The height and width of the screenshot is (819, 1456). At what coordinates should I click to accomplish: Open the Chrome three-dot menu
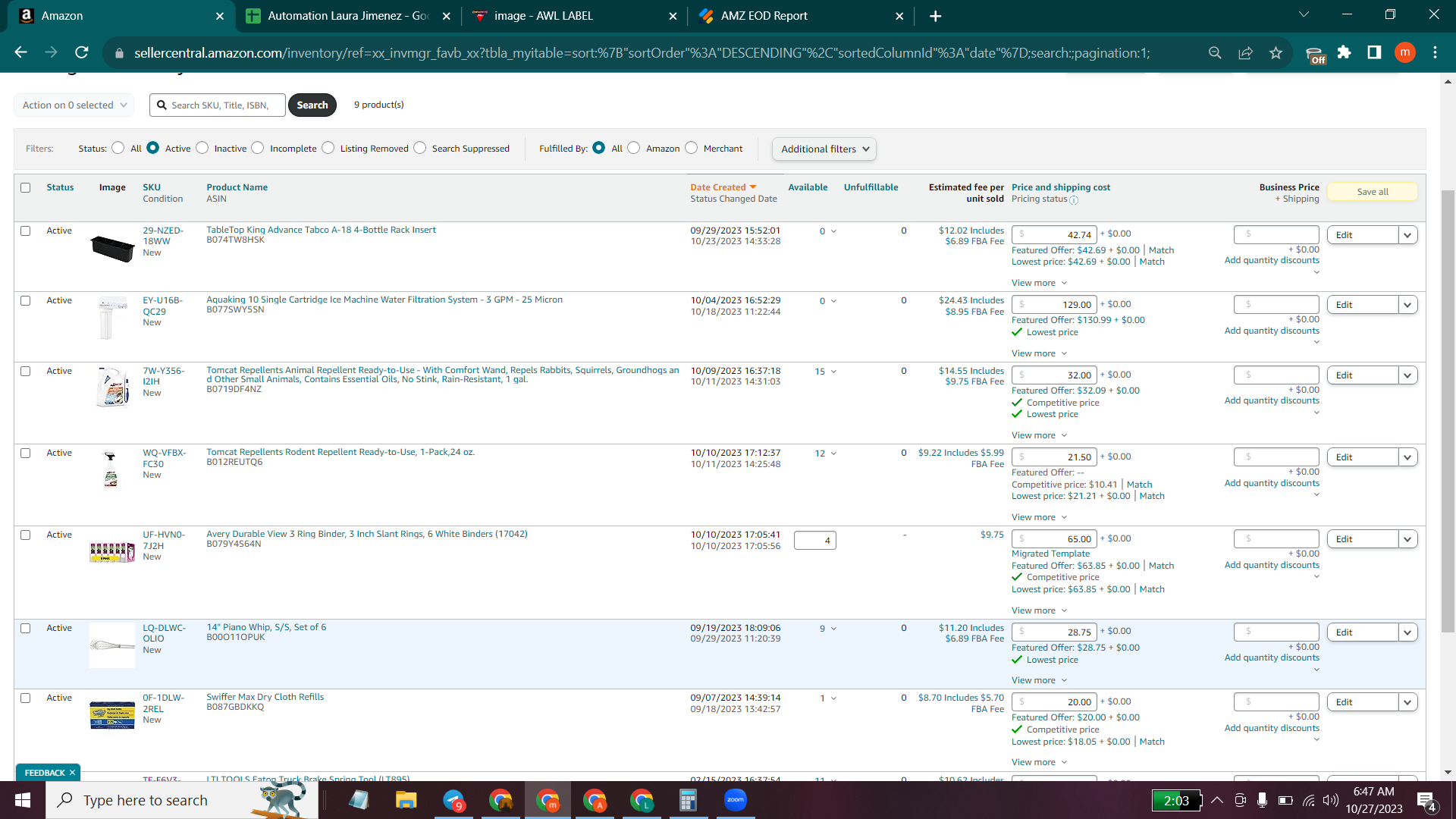click(x=1435, y=52)
